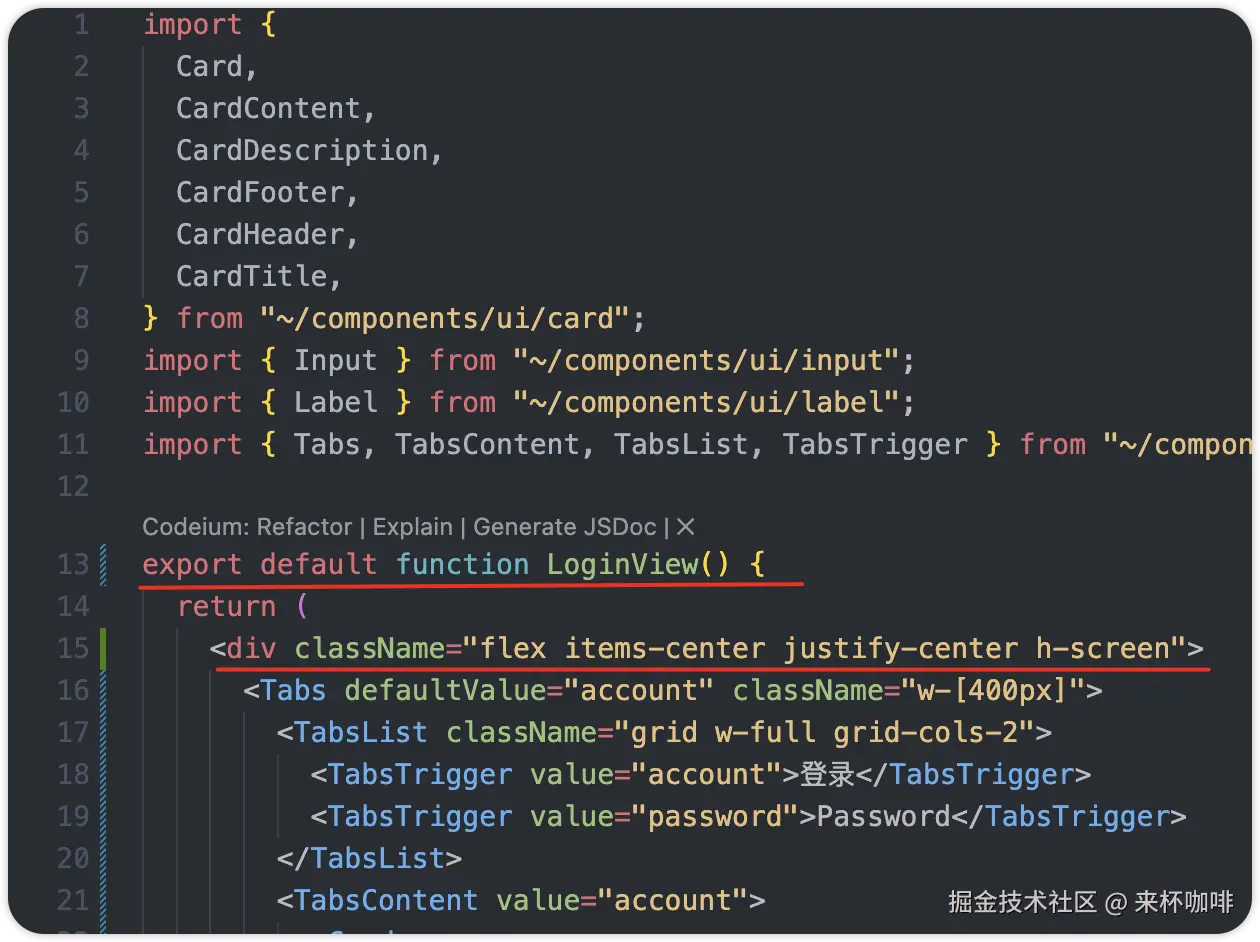1260x942 pixels.
Task: Click line number 1 in the gutter
Action: [x=80, y=24]
